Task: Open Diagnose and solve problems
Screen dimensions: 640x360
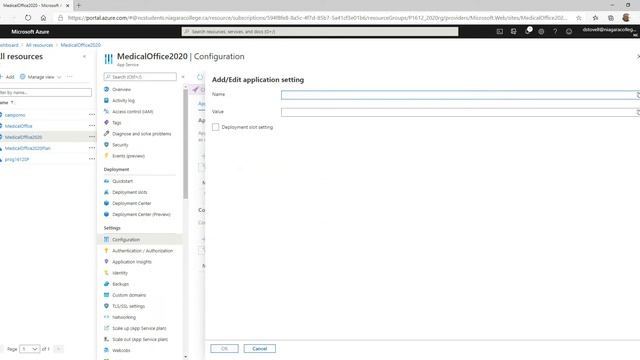Action: point(141,133)
